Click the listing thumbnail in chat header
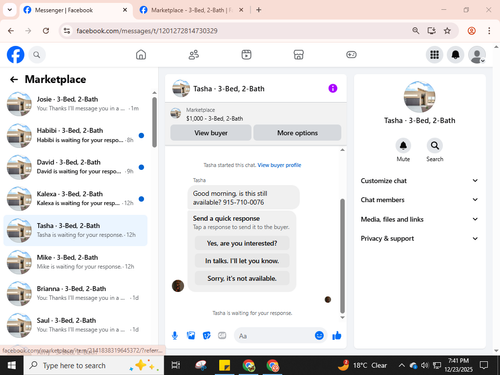 point(181,88)
